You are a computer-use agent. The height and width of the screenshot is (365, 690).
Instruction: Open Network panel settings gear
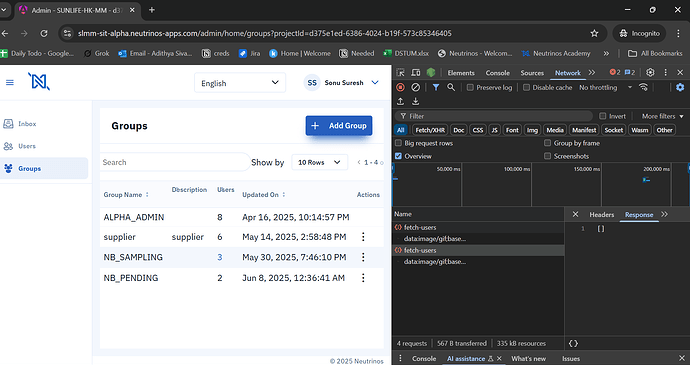point(680,87)
